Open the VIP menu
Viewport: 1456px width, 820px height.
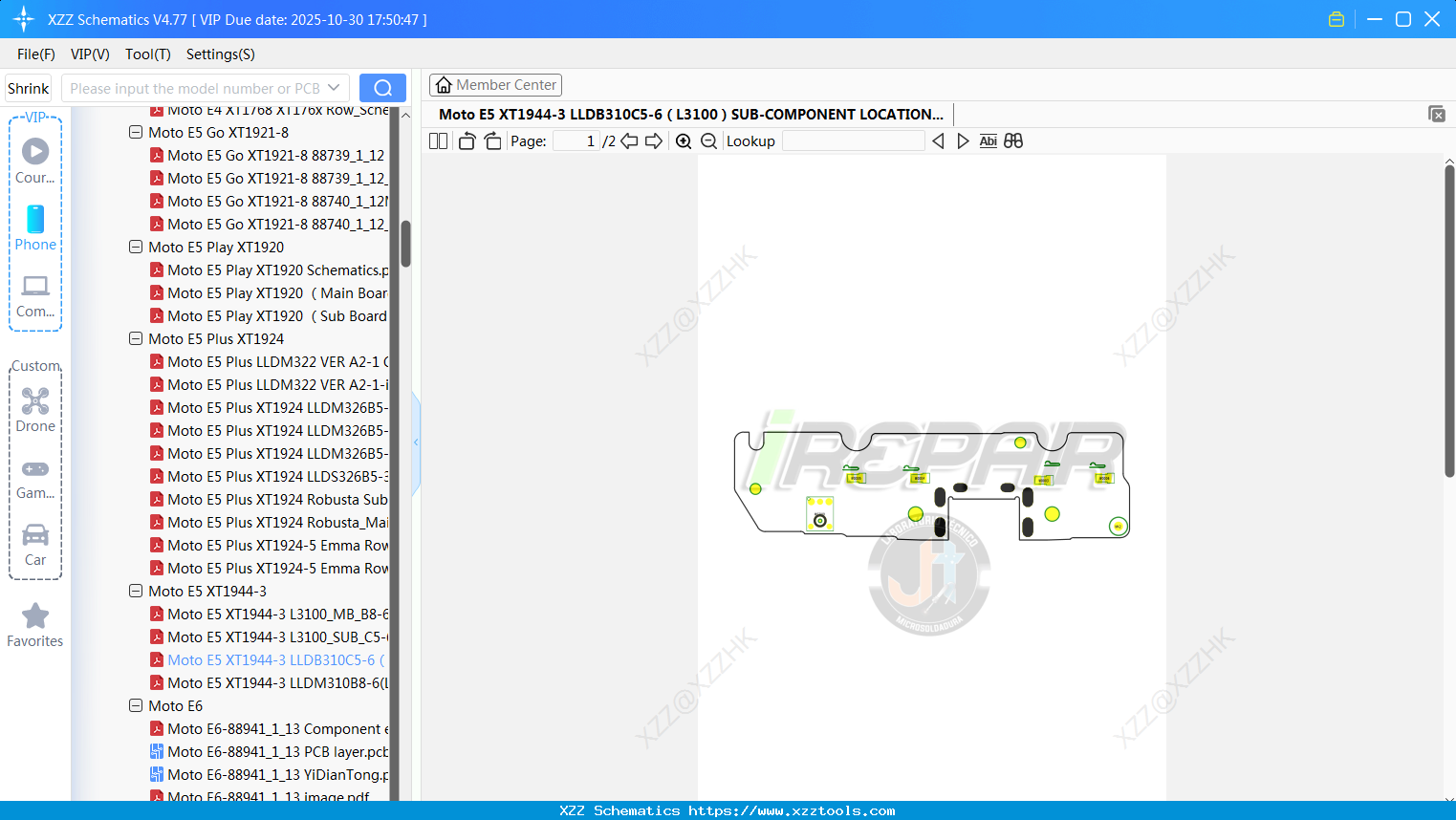90,54
